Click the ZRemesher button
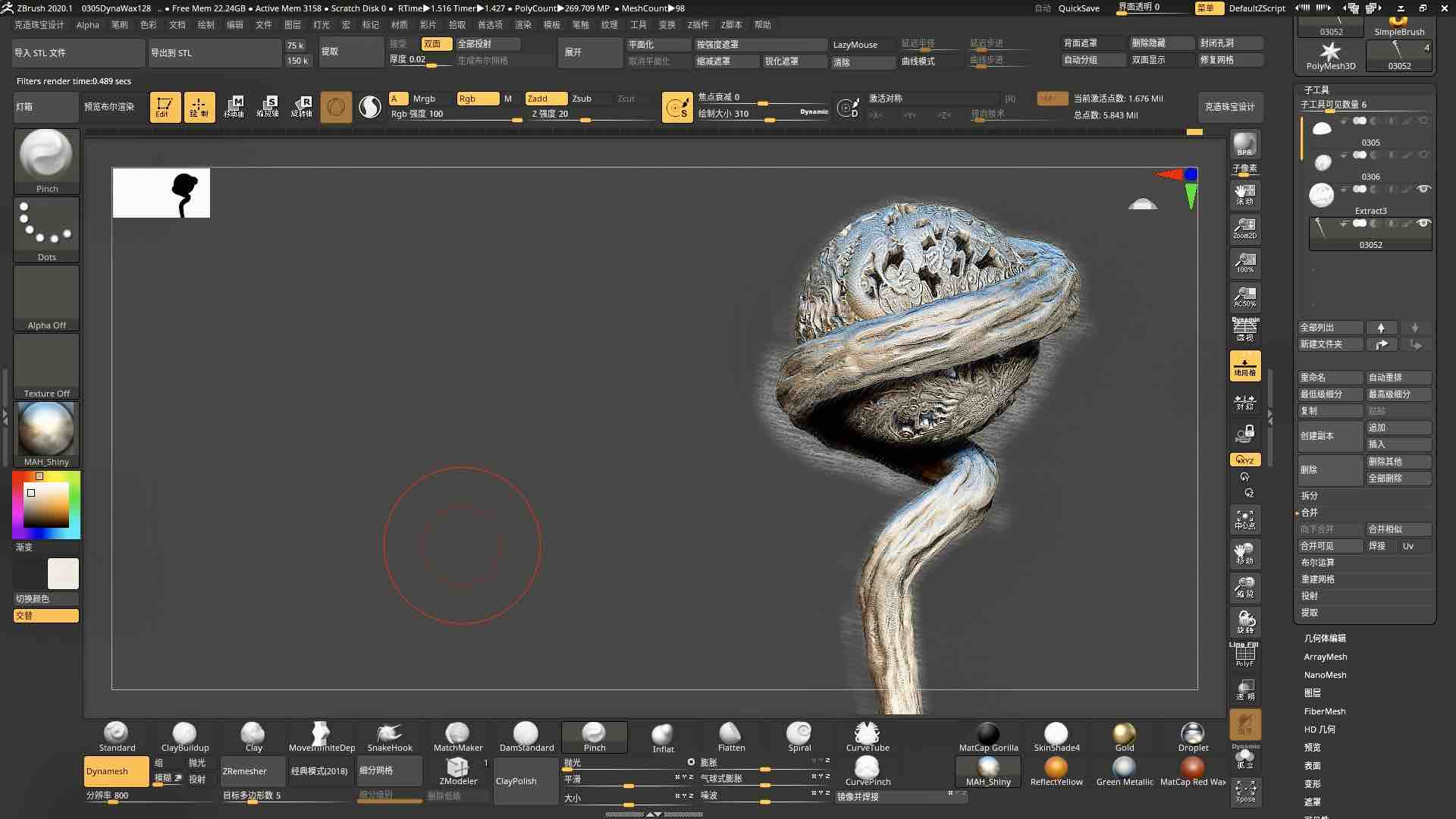This screenshot has height=819, width=1456. (x=252, y=770)
